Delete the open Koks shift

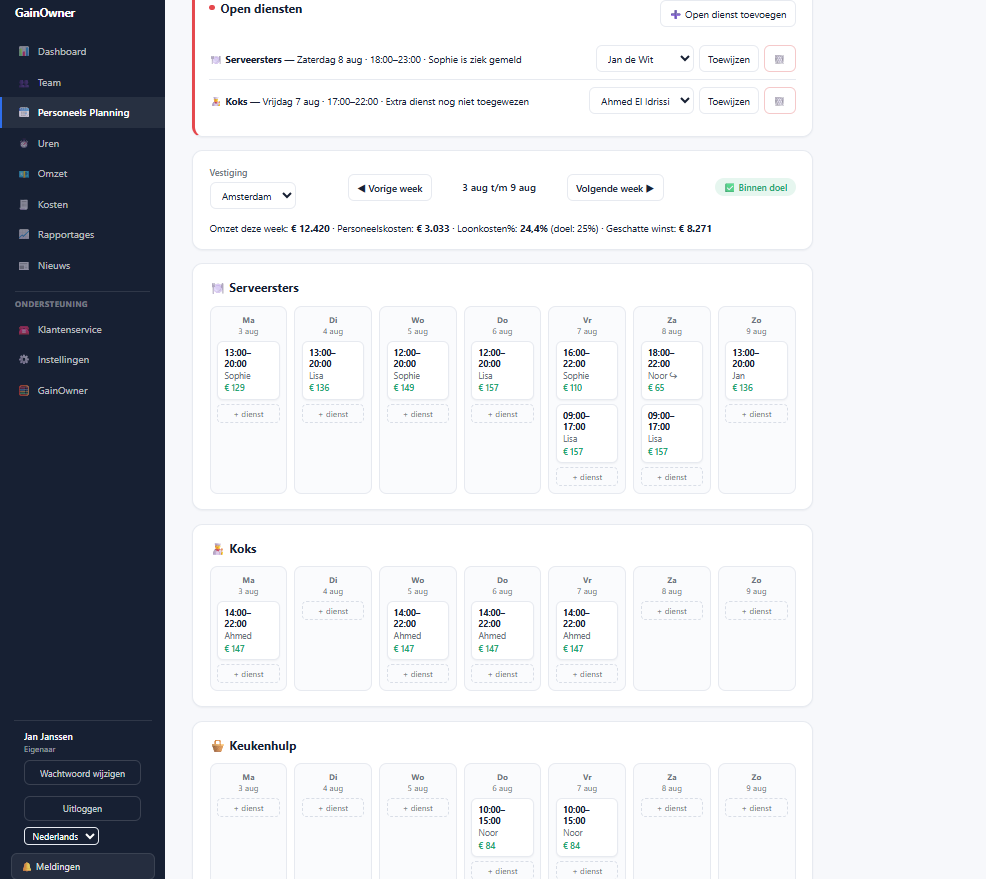tap(780, 101)
